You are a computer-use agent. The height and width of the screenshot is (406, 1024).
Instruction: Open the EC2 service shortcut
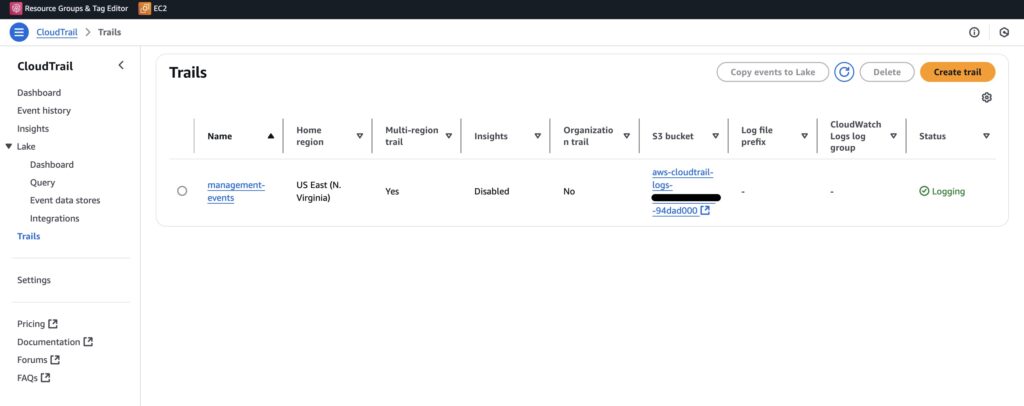point(153,8)
